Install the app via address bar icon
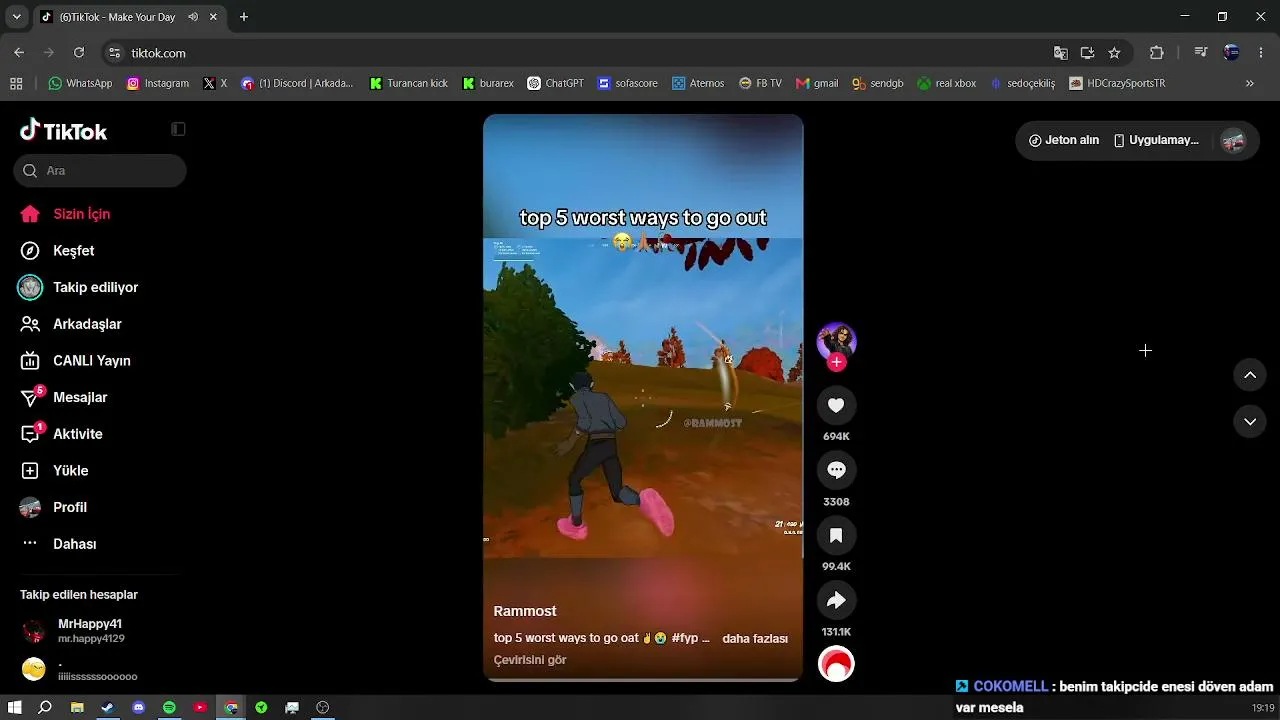 coord(1088,53)
